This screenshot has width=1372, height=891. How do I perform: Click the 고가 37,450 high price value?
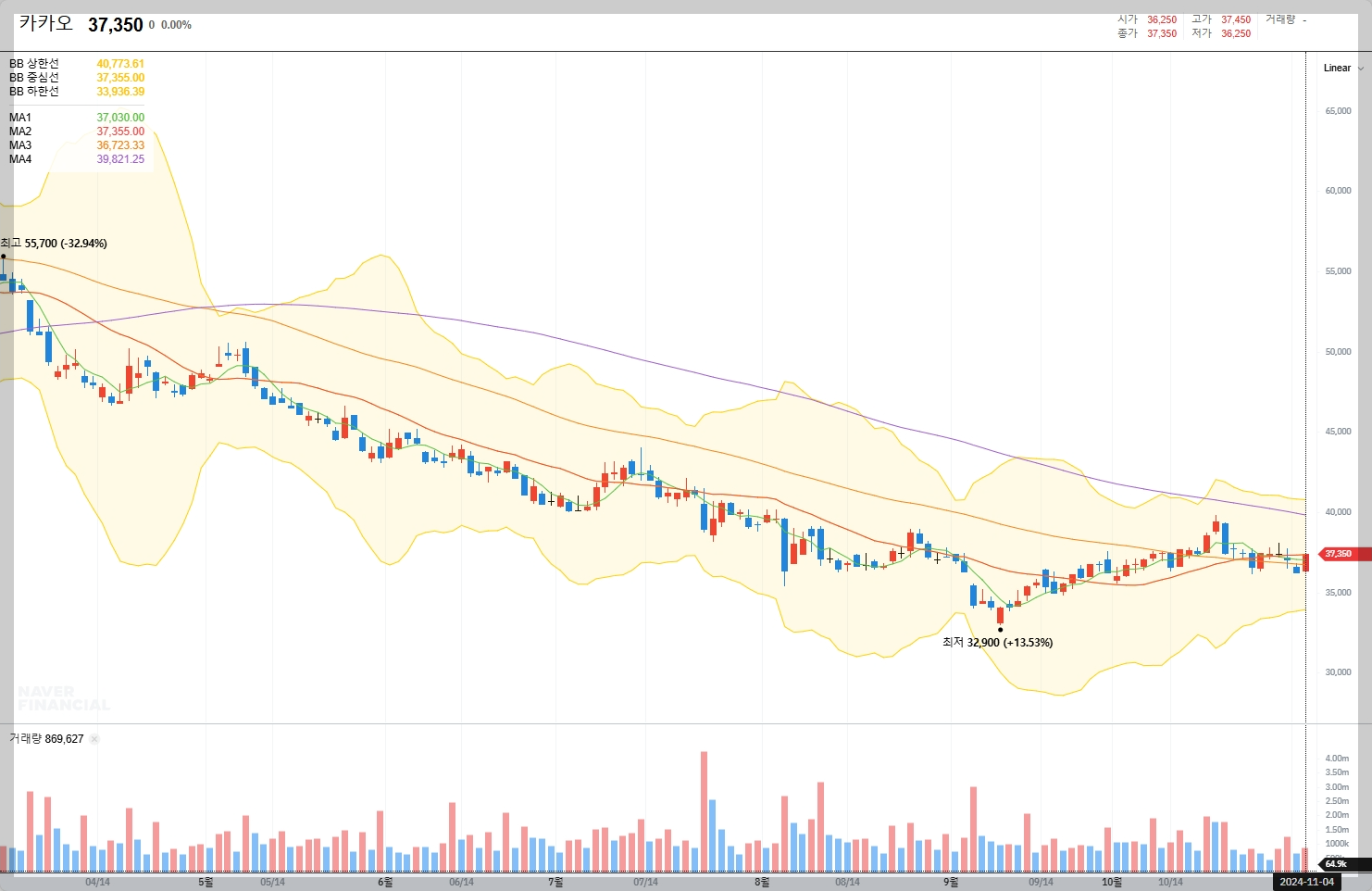pos(1236,19)
